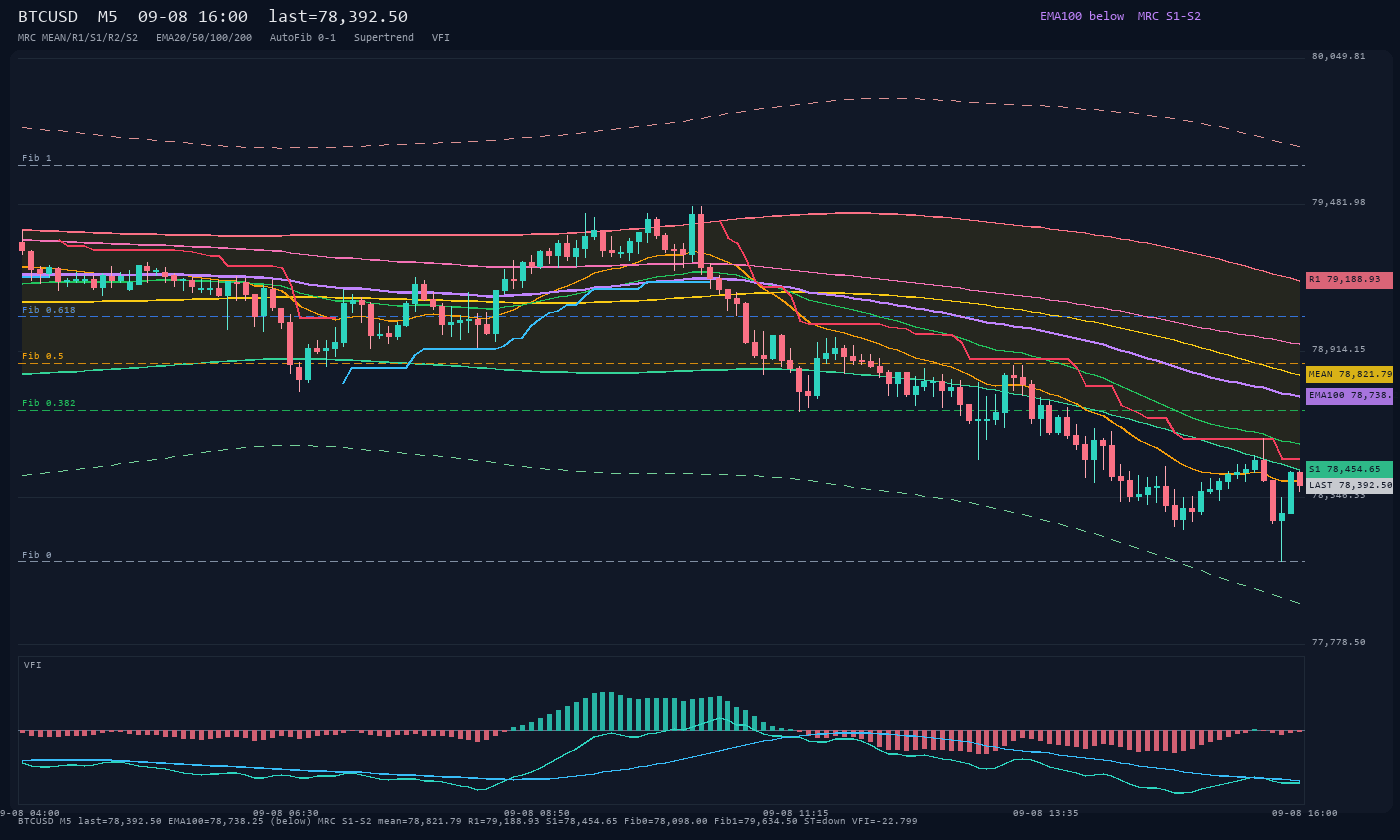Click the BTCUSD symbol in the chart title

pos(48,17)
